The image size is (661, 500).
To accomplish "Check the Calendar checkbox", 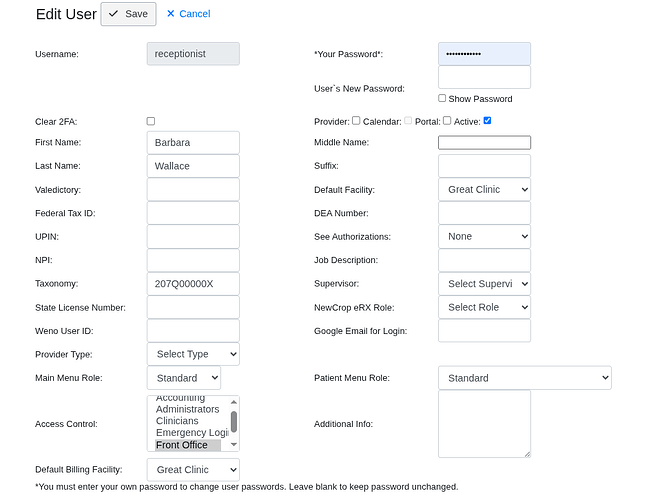I will (x=408, y=121).
